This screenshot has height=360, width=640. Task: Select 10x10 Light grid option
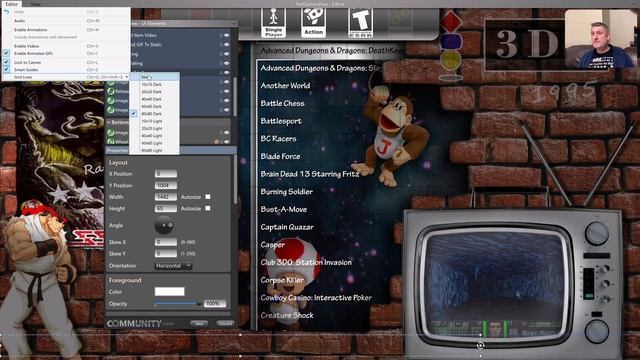pyautogui.click(x=154, y=121)
